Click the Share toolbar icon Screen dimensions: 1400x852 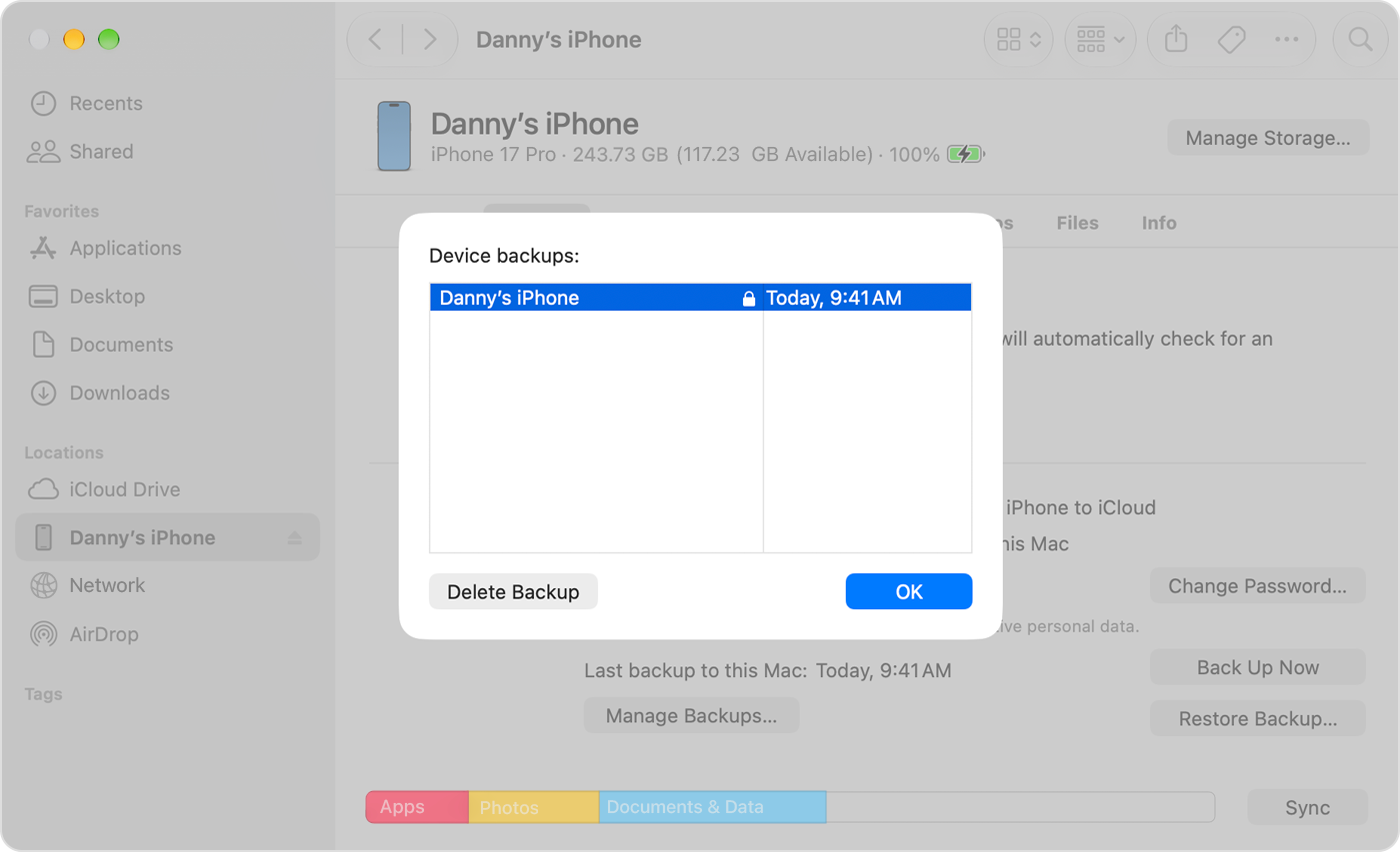click(1176, 39)
